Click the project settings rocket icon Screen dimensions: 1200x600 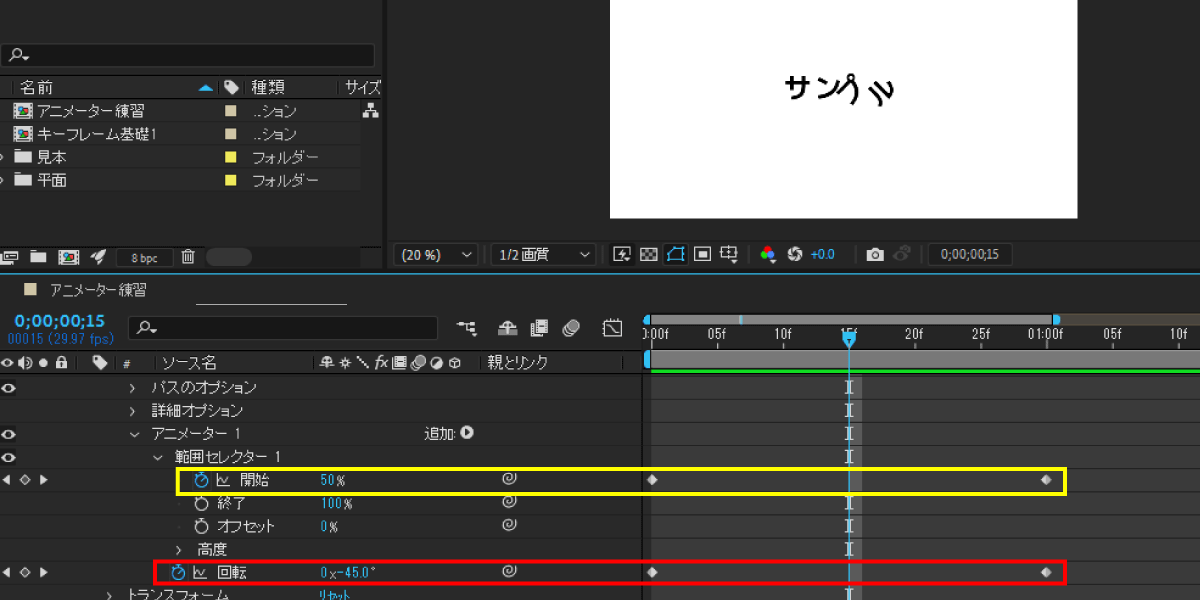click(98, 257)
